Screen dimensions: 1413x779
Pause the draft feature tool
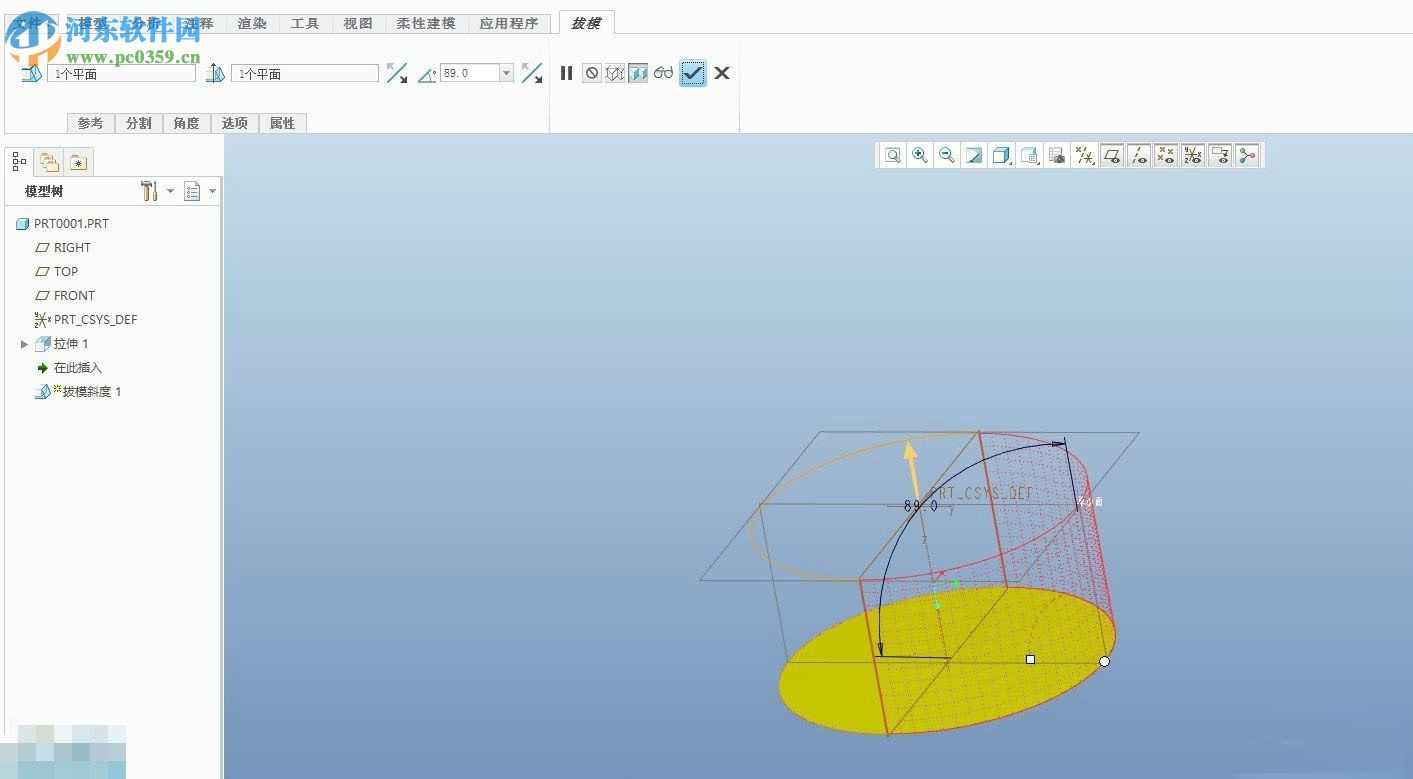[x=566, y=73]
